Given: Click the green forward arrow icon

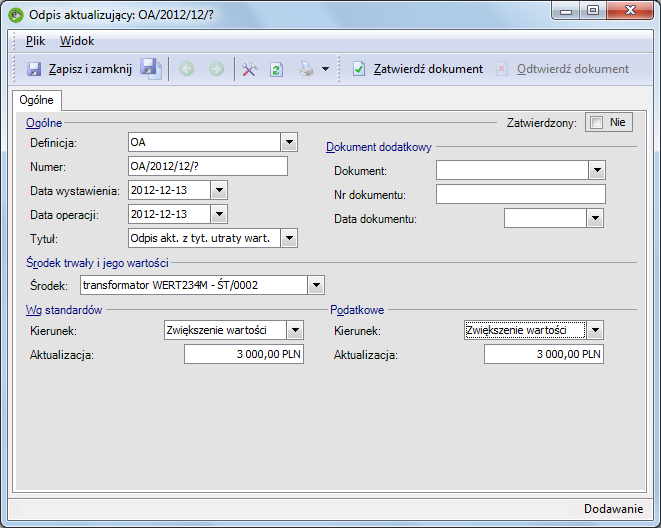Looking at the screenshot, I should (x=216, y=69).
